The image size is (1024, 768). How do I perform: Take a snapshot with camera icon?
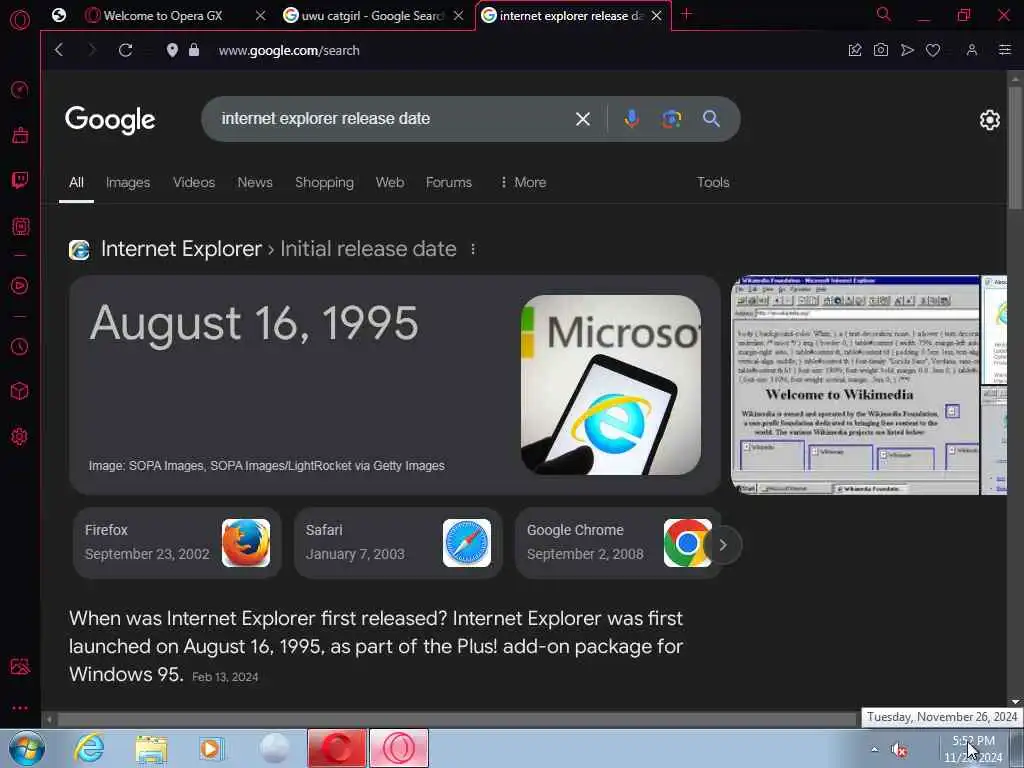[881, 50]
